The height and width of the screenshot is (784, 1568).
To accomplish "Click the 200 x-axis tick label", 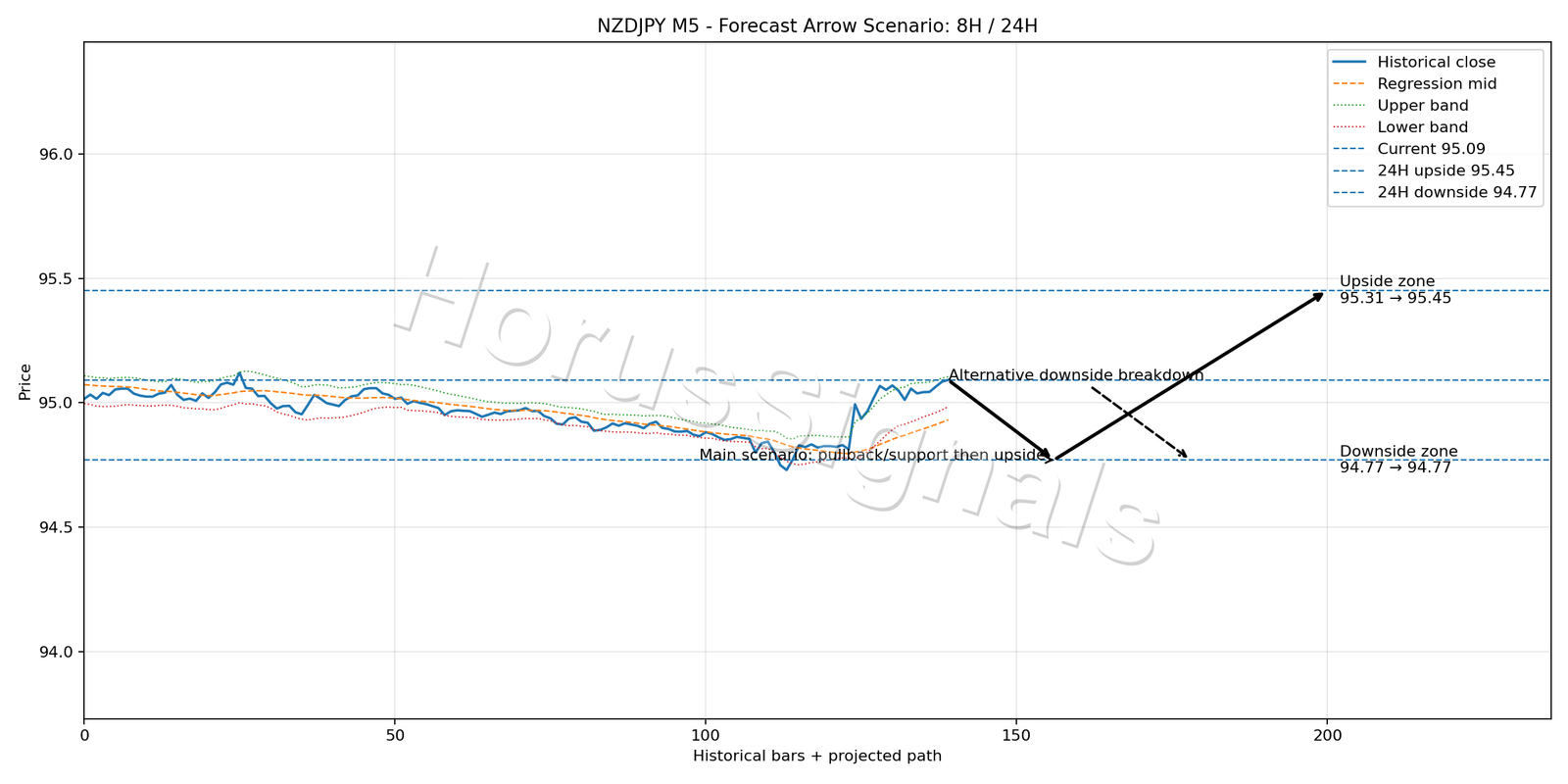I will [1327, 734].
